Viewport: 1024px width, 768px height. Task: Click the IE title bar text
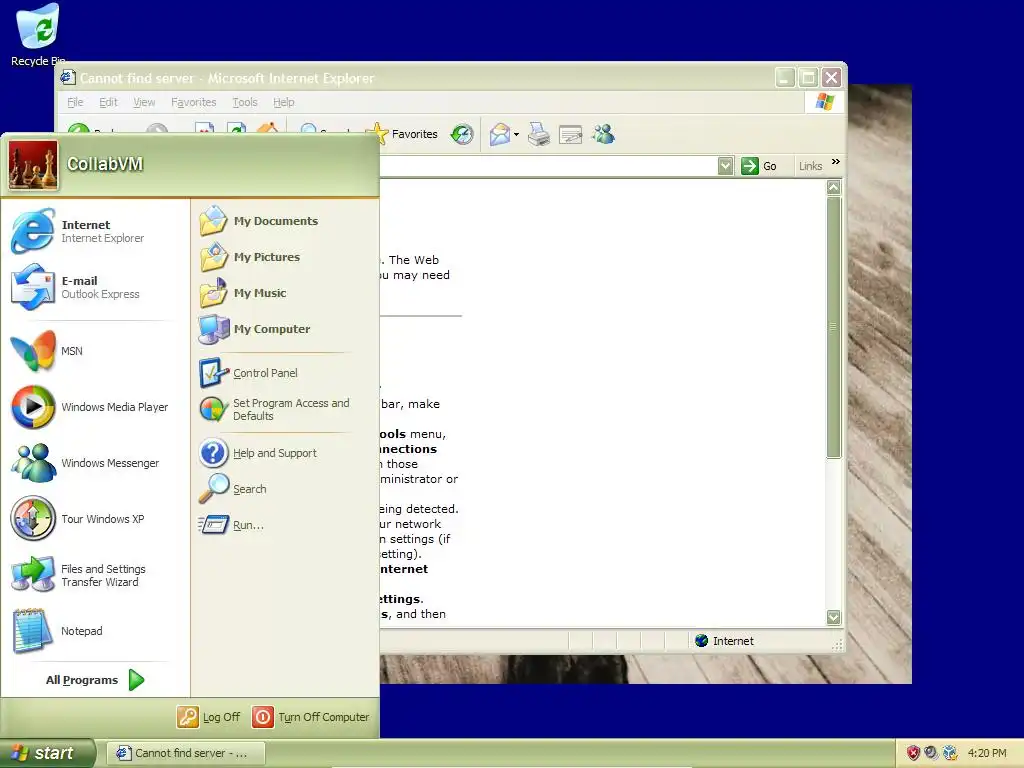227,78
